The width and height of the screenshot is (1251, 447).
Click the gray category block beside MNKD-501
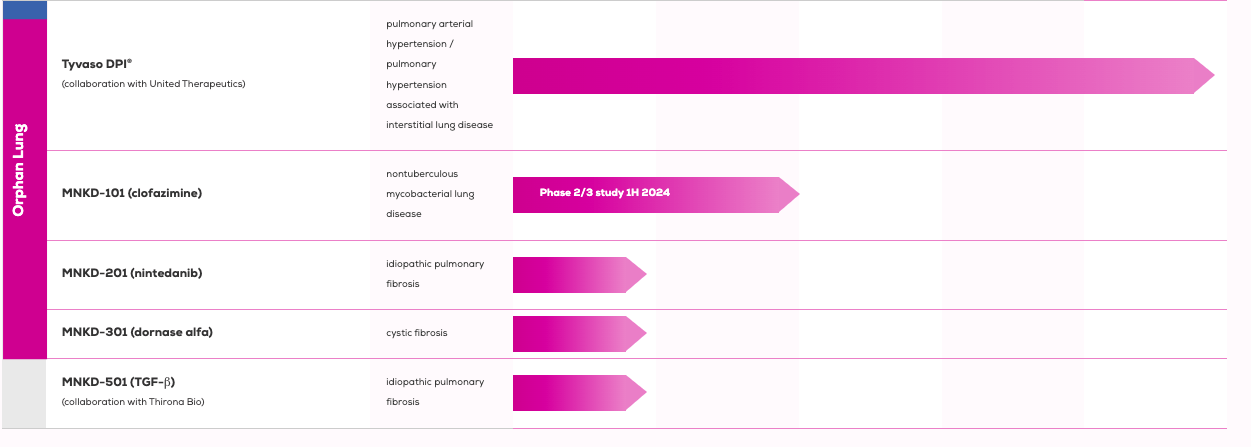click(25, 394)
